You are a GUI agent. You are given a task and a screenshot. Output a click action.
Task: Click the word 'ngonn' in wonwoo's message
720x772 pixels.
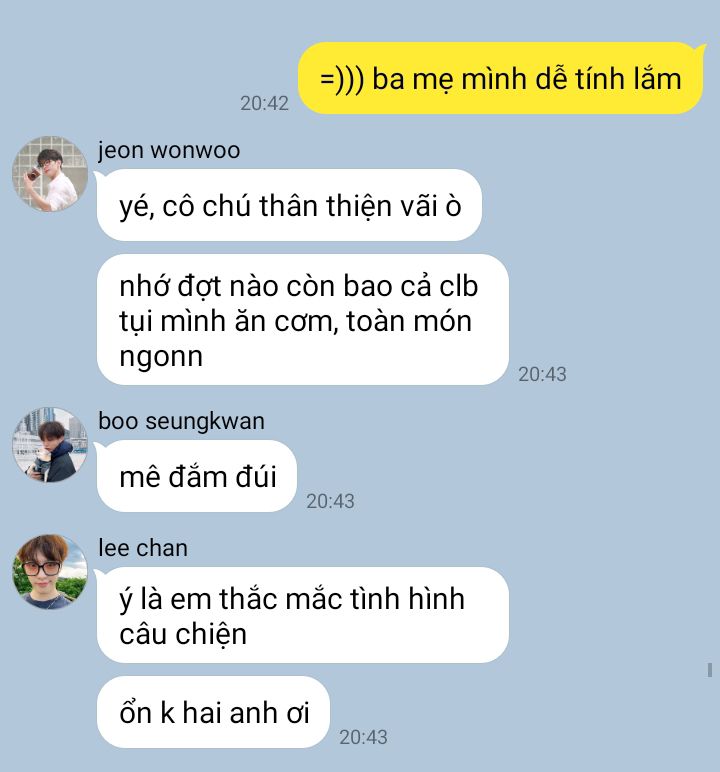[x=161, y=355]
